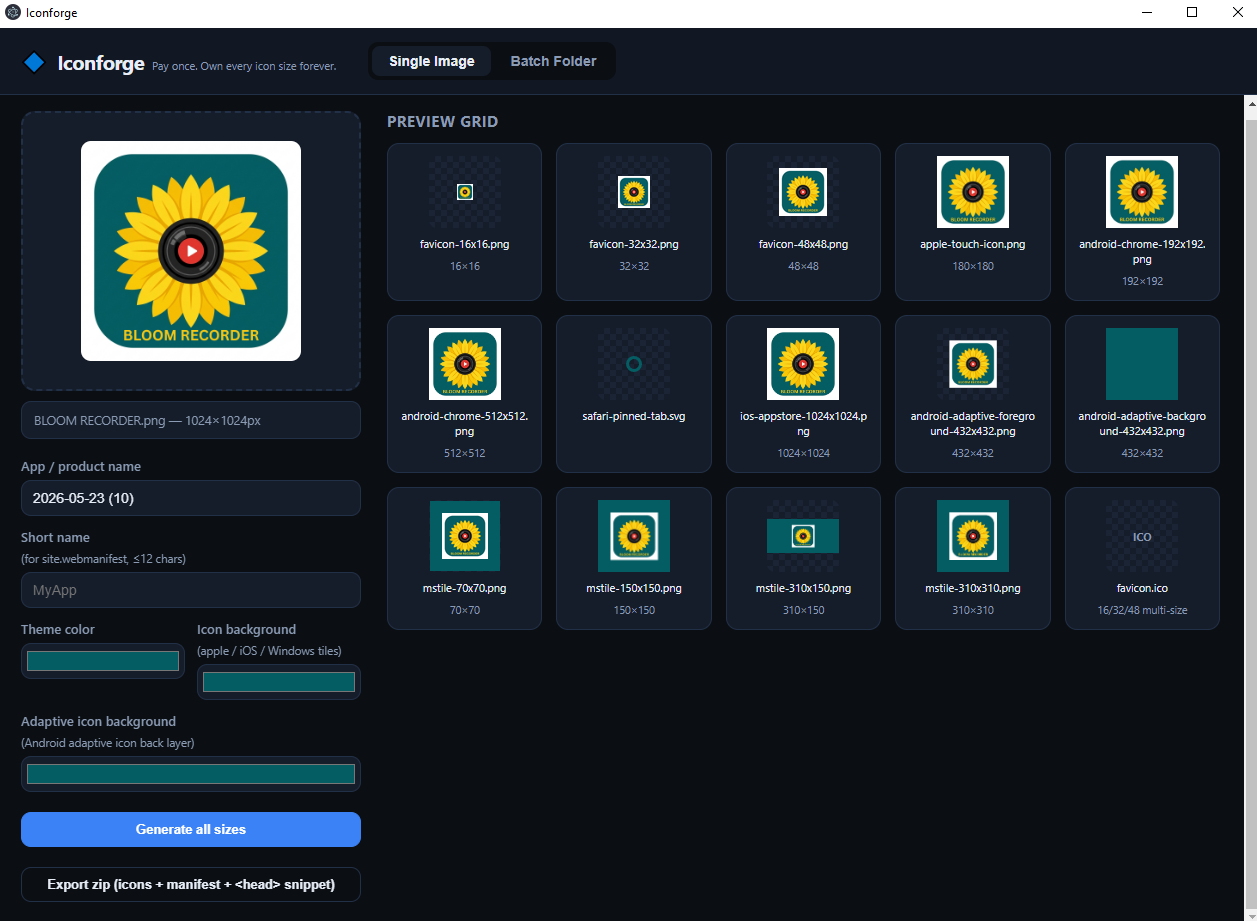Select the favicon-48x48.png preview icon
The height and width of the screenshot is (921, 1257).
coord(803,192)
